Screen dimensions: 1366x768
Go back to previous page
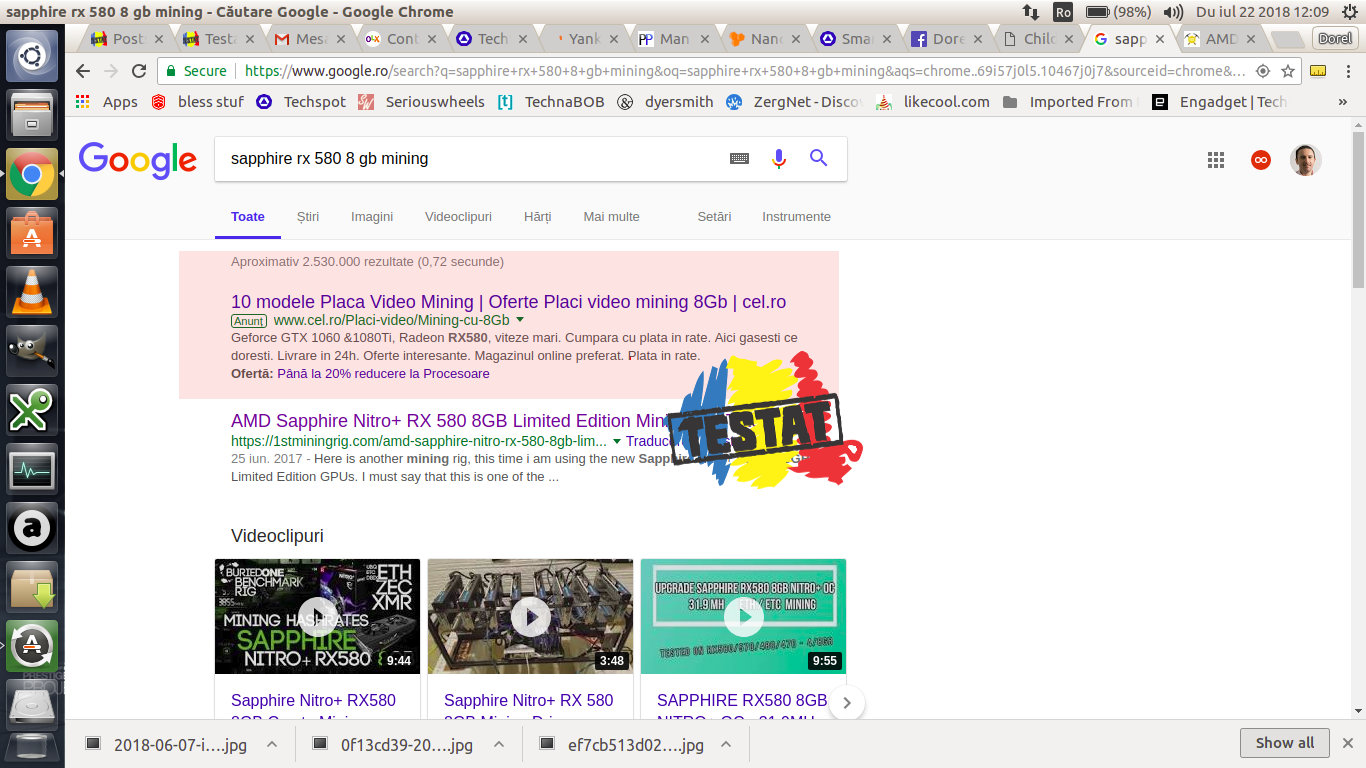pos(83,71)
